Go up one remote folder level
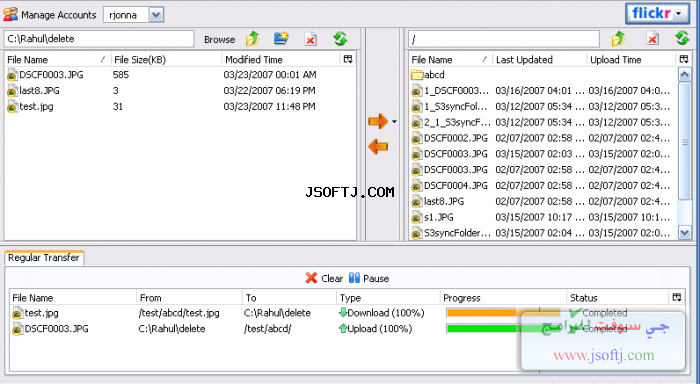 619,39
